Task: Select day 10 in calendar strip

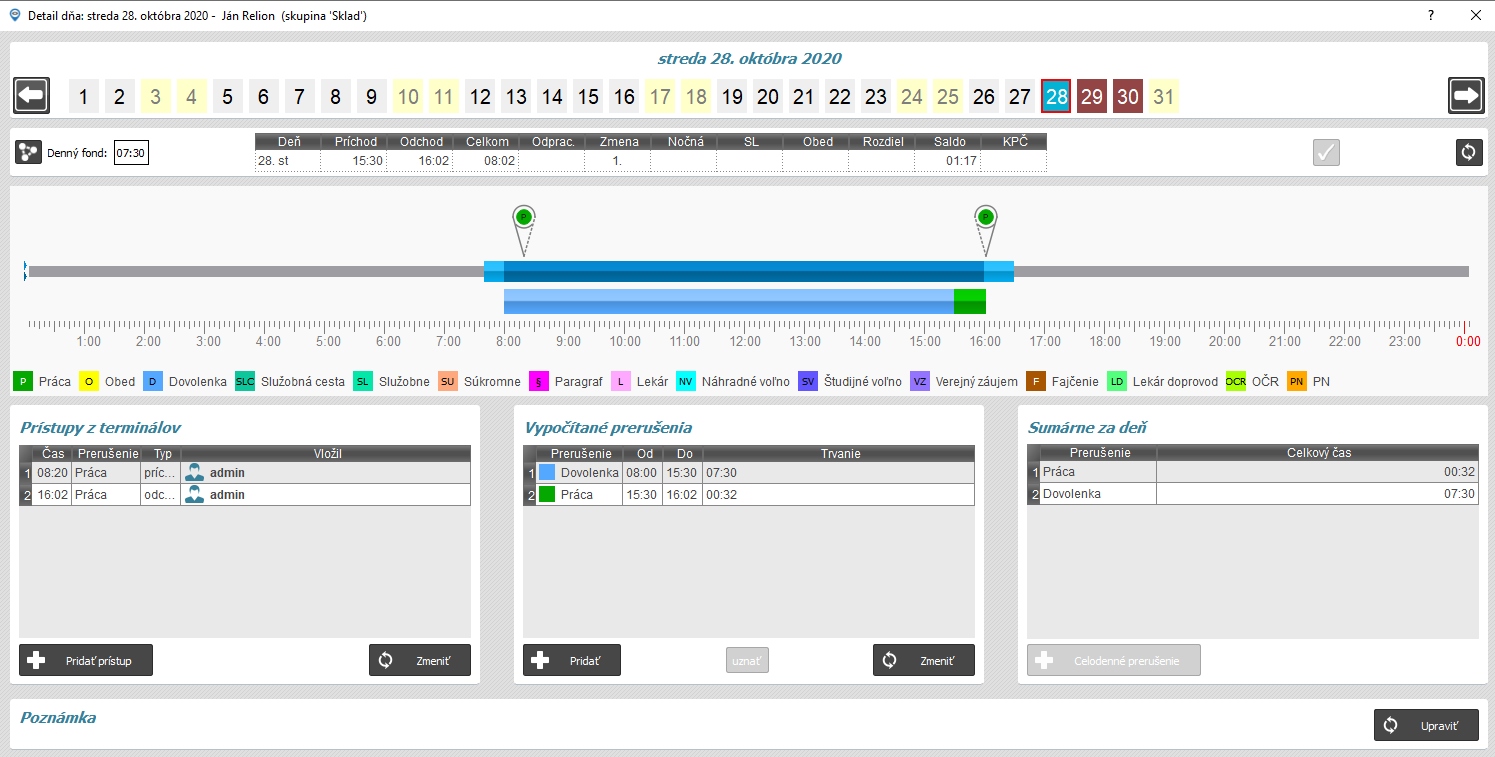Action: coord(407,97)
